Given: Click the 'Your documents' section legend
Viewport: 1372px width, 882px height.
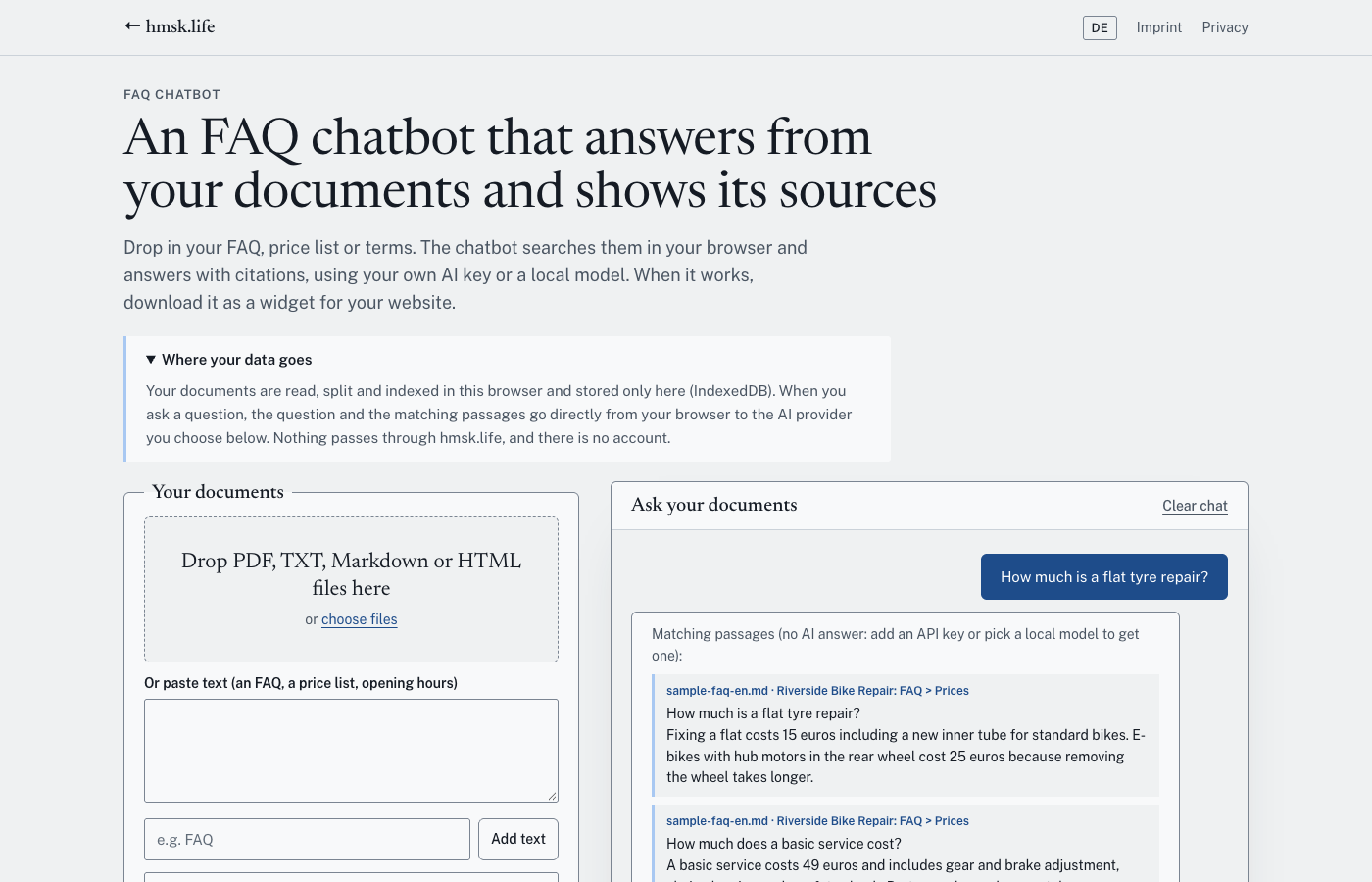Looking at the screenshot, I should pyautogui.click(x=218, y=492).
